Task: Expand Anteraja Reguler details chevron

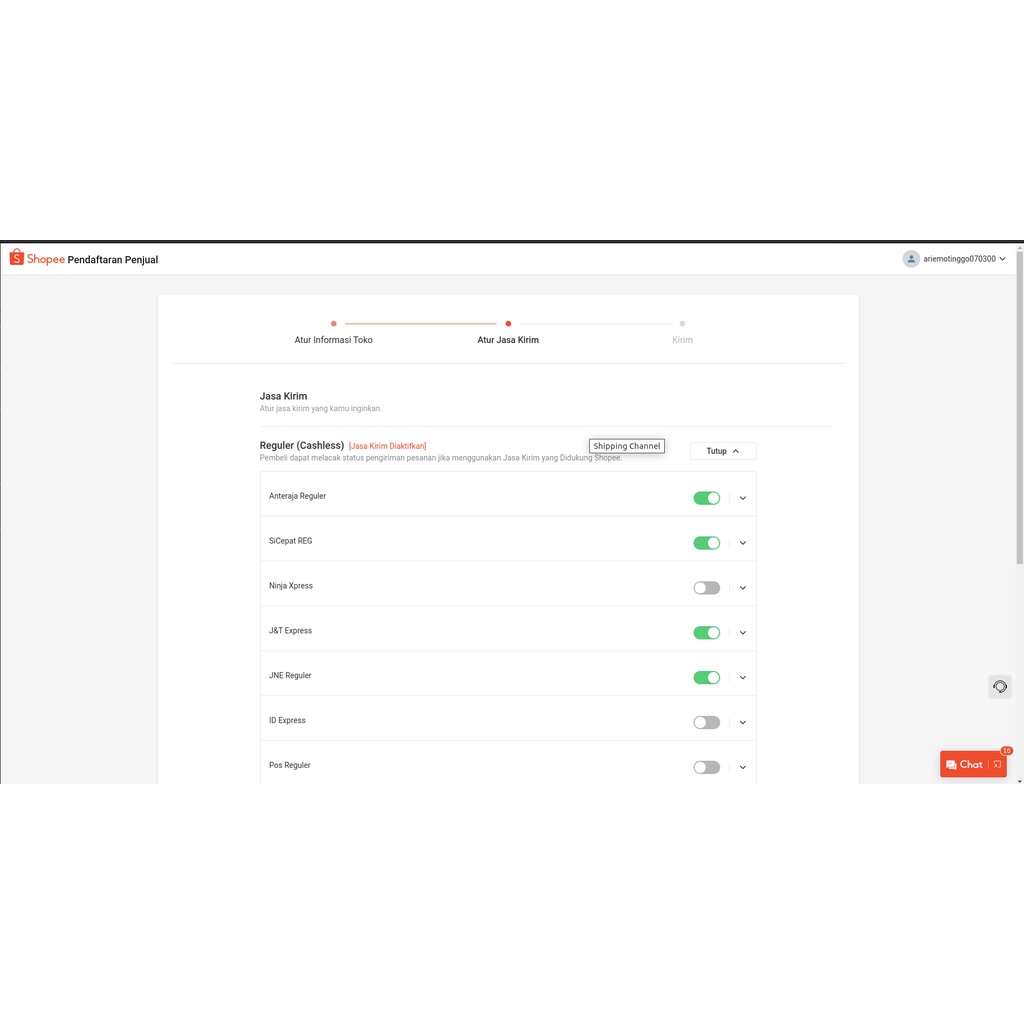Action: click(x=743, y=498)
